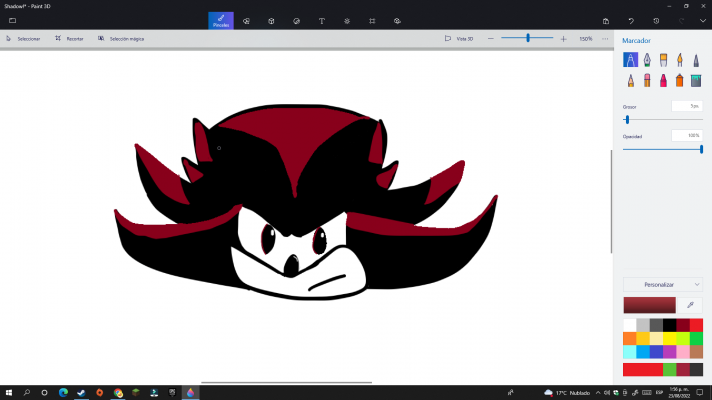Expand the Personalizar dropdown
The width and height of the screenshot is (712, 400).
[662, 284]
